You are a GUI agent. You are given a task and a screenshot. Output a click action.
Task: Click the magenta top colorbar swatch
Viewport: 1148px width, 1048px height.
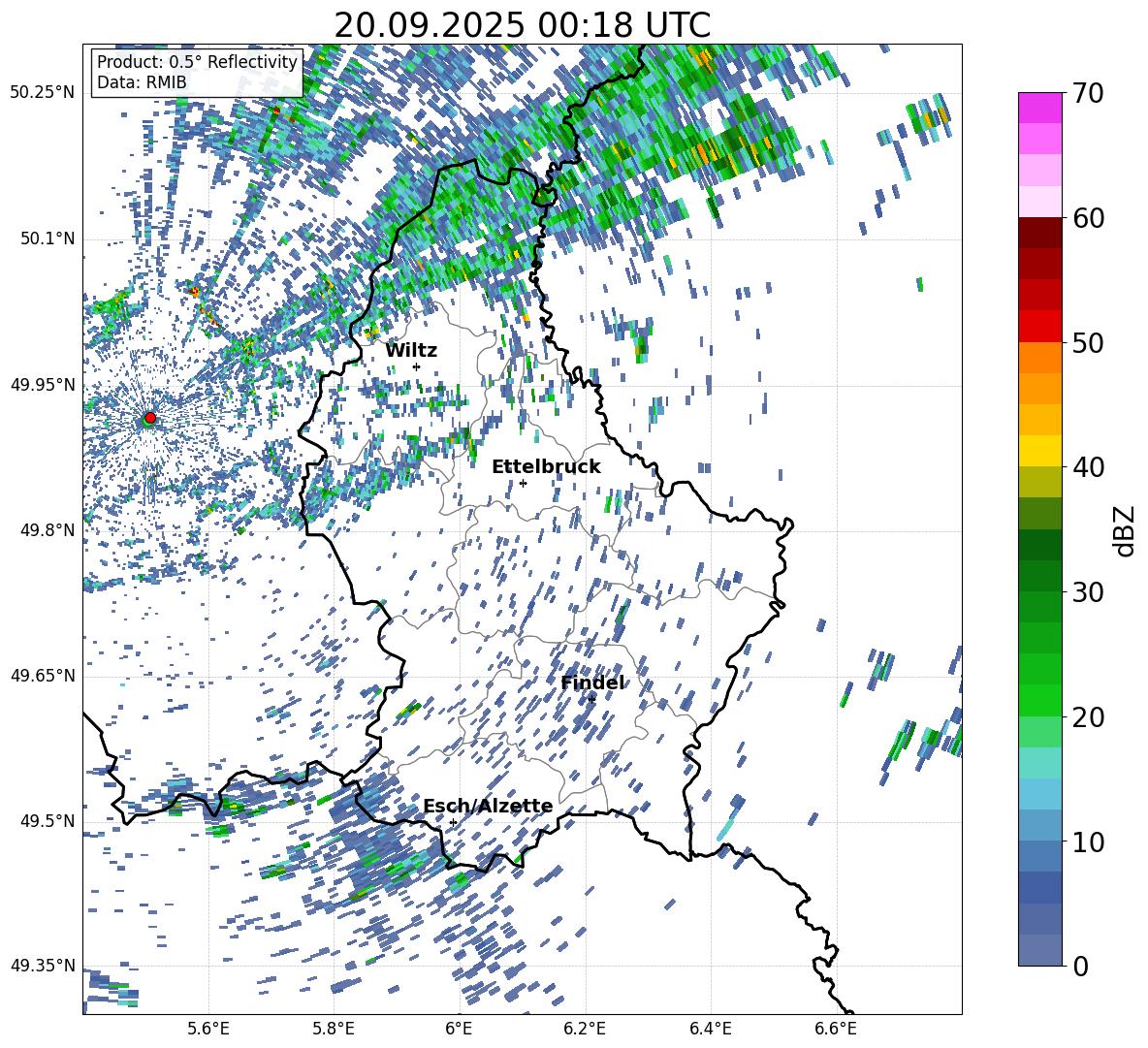(x=1039, y=108)
